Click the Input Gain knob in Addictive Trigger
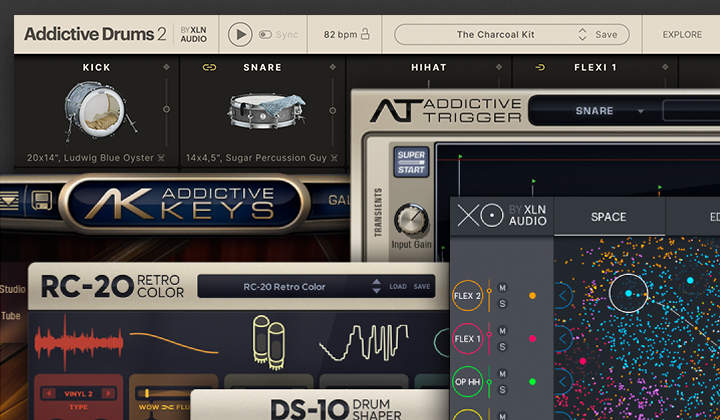The width and height of the screenshot is (720, 420). click(x=411, y=220)
